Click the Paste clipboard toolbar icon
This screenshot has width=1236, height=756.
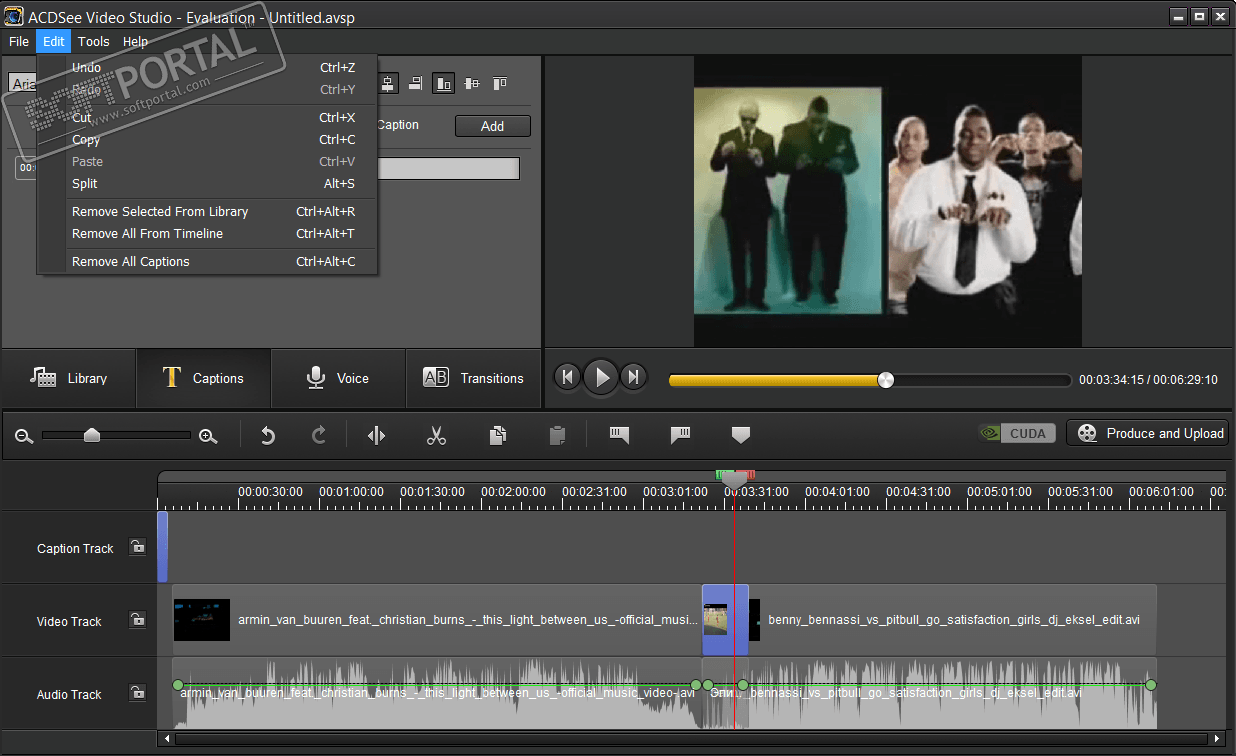click(558, 435)
